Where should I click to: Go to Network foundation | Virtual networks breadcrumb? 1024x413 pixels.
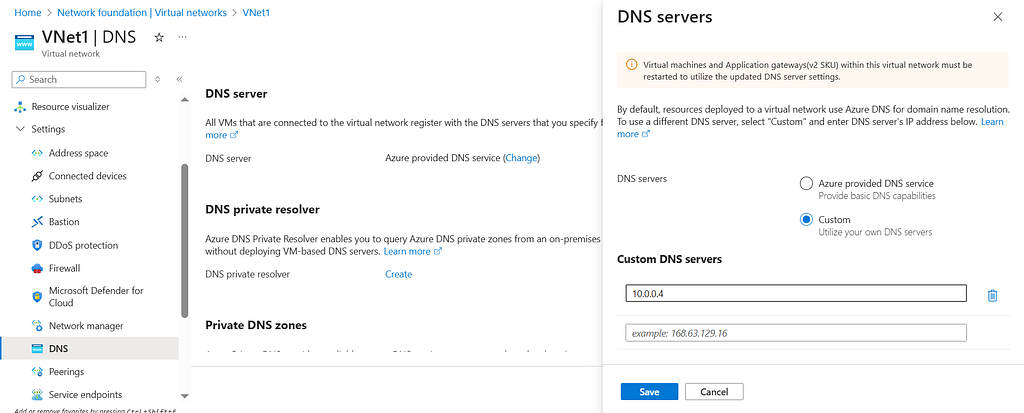point(142,12)
